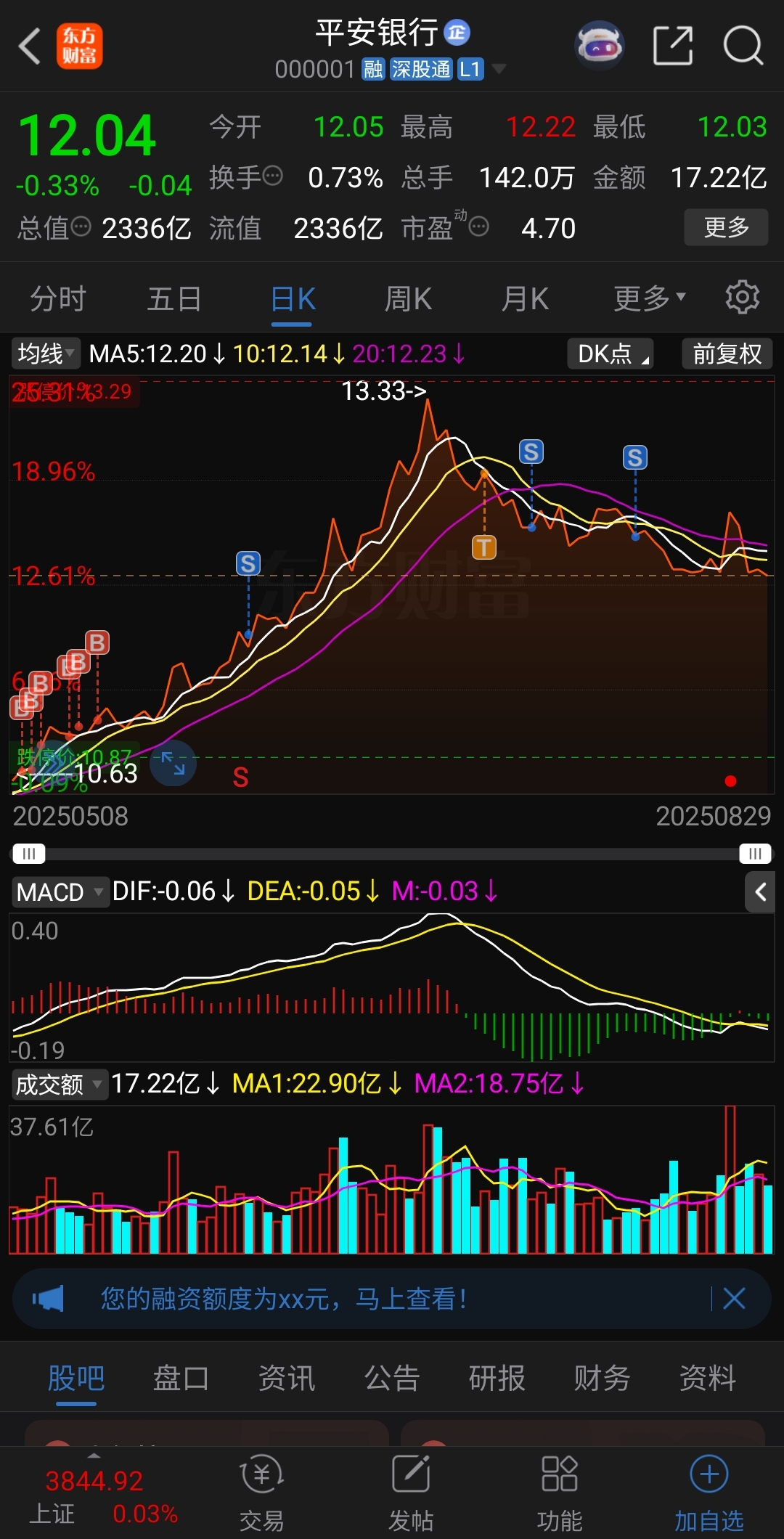The image size is (784, 1539).
Task: Open the 均线 indicator dropdown
Action: pos(45,354)
